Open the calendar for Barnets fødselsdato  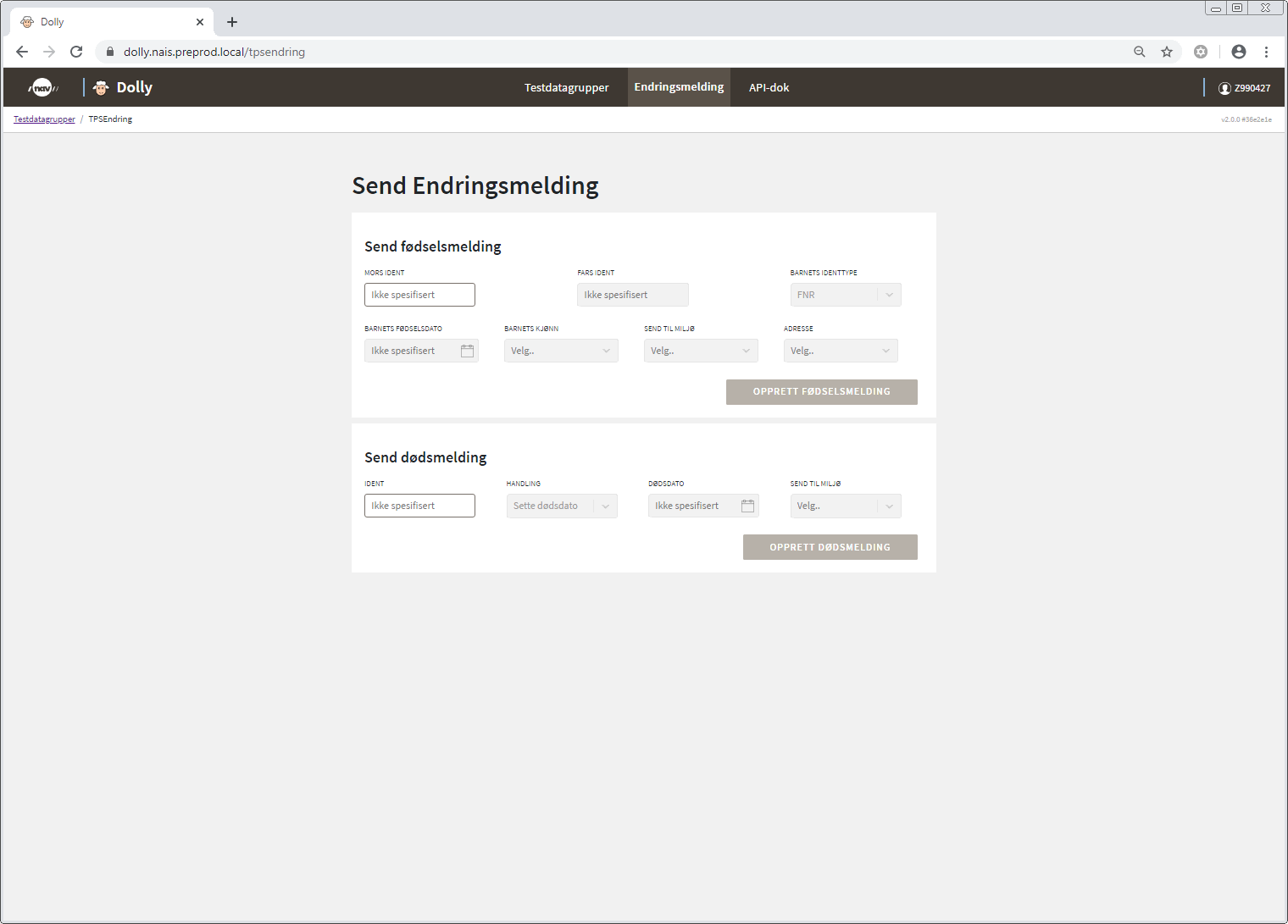pos(467,350)
